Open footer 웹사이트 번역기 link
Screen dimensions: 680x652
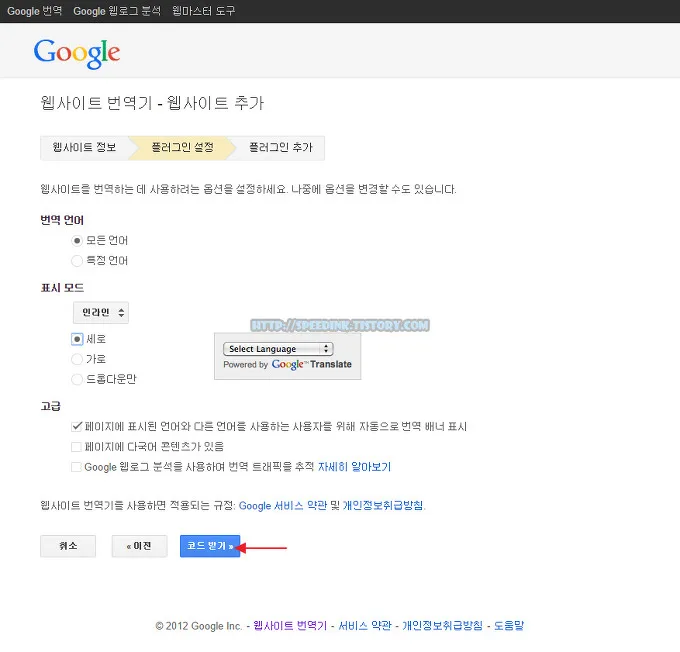coord(290,626)
